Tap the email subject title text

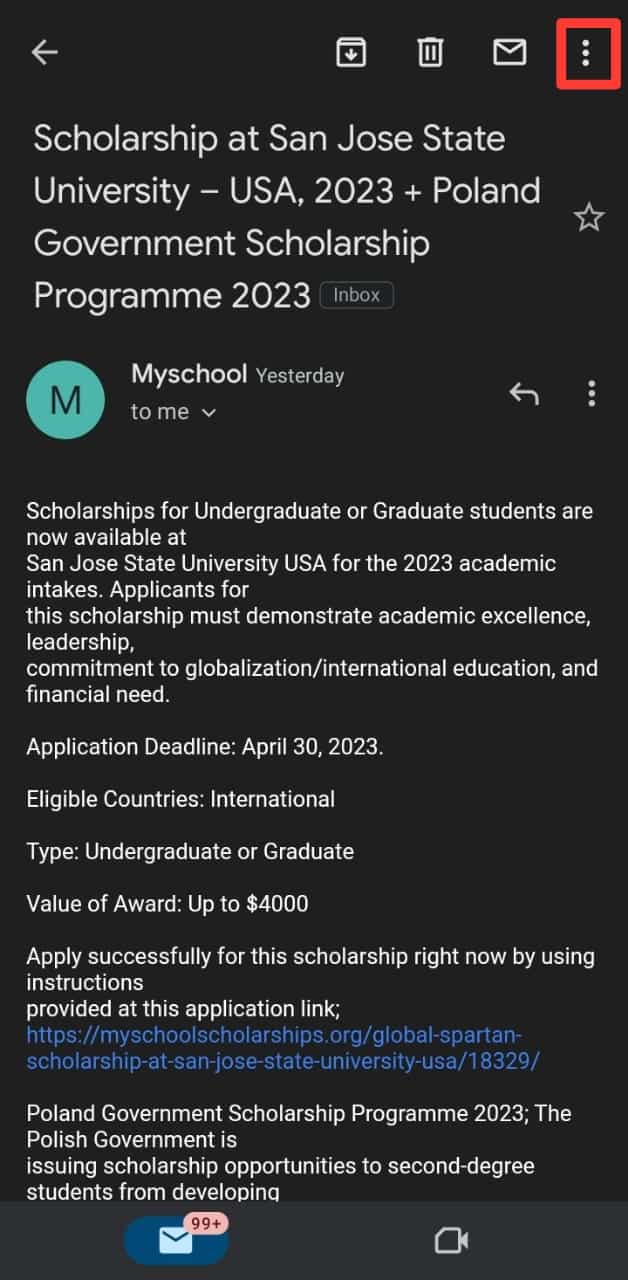click(x=287, y=216)
